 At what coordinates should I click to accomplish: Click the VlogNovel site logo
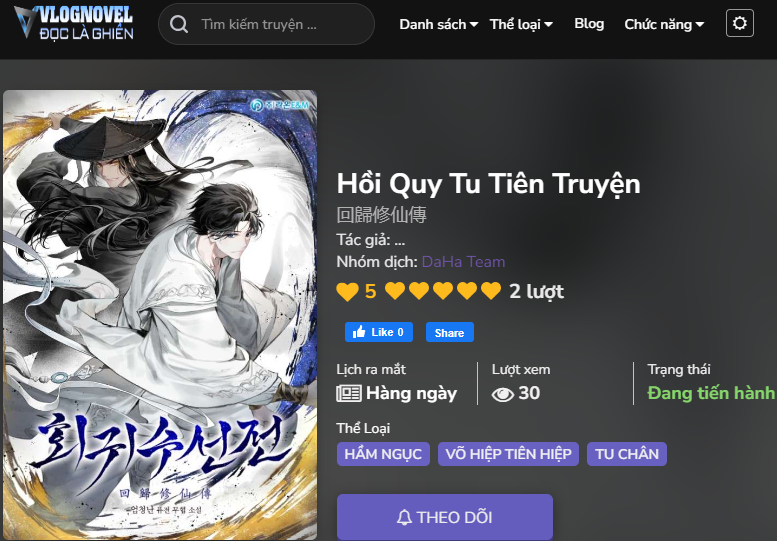click(x=74, y=23)
